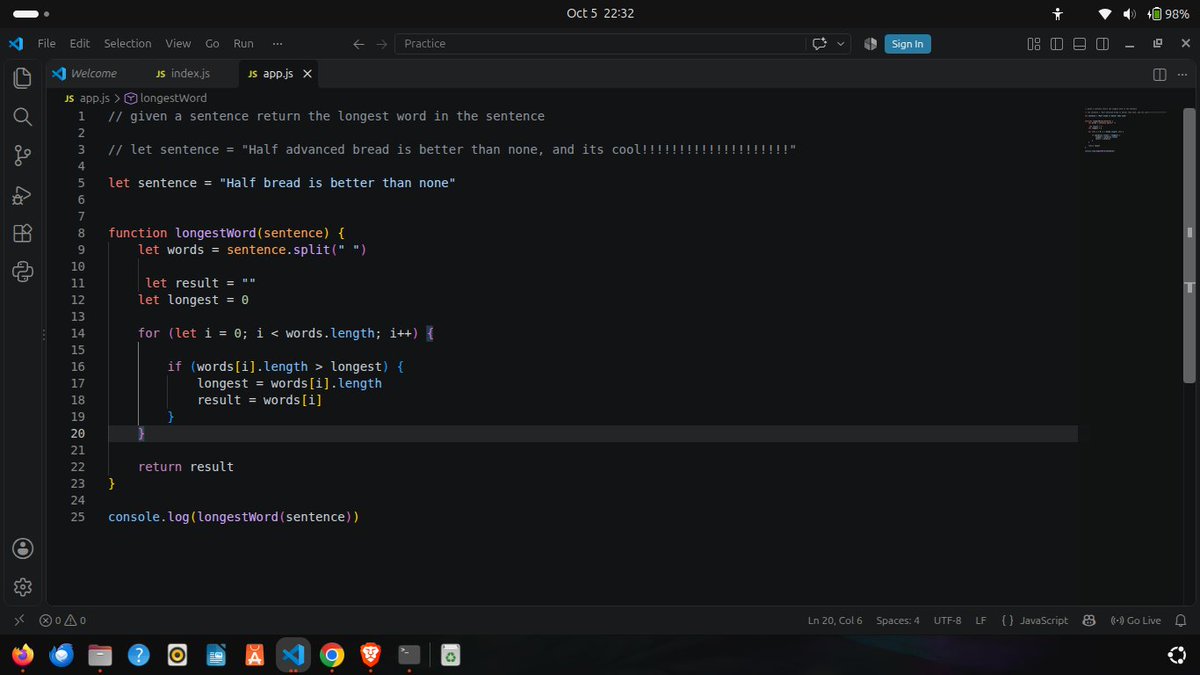Launch Firefox from the dock

click(23, 654)
